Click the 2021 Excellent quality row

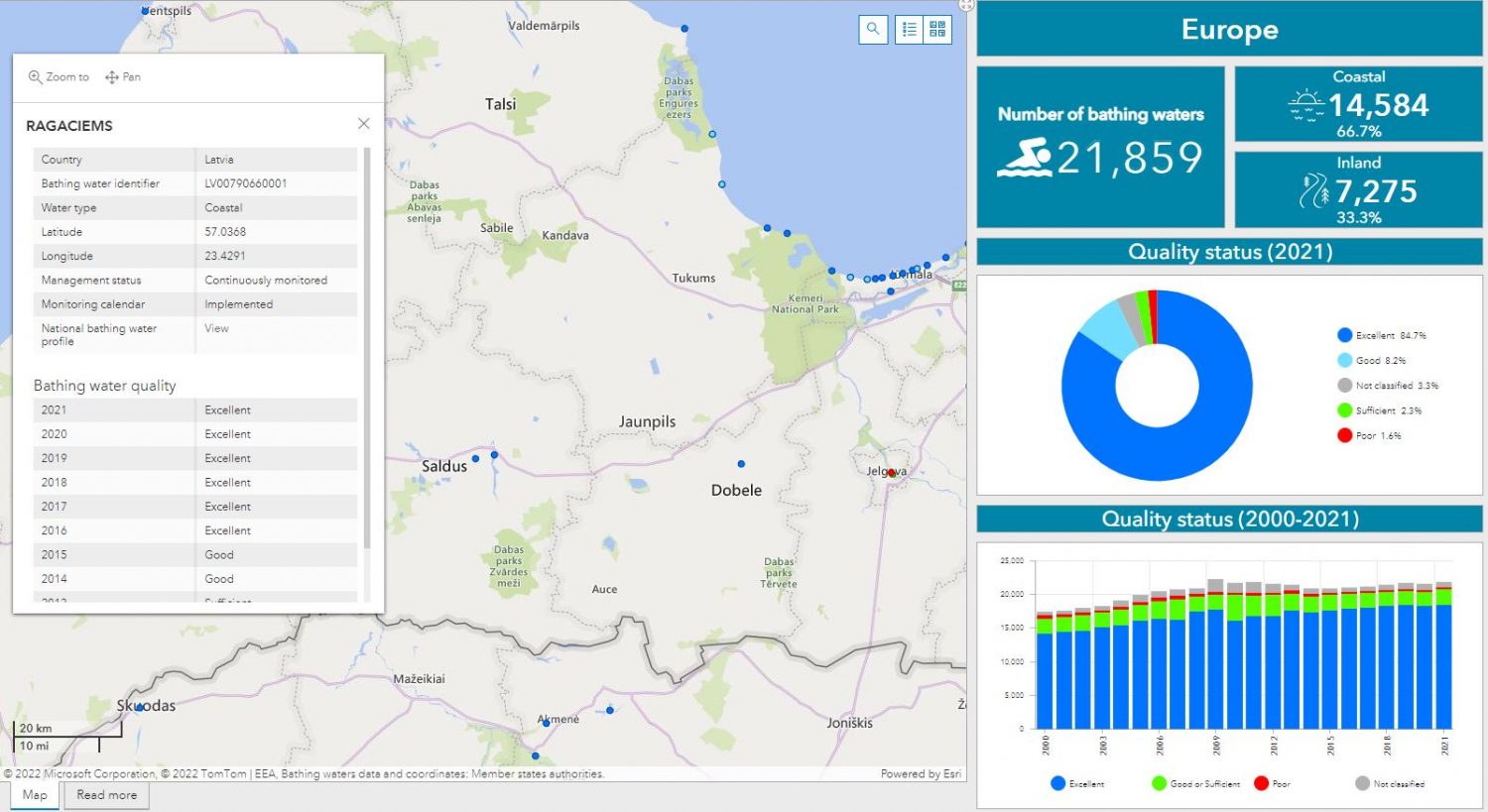coord(194,410)
